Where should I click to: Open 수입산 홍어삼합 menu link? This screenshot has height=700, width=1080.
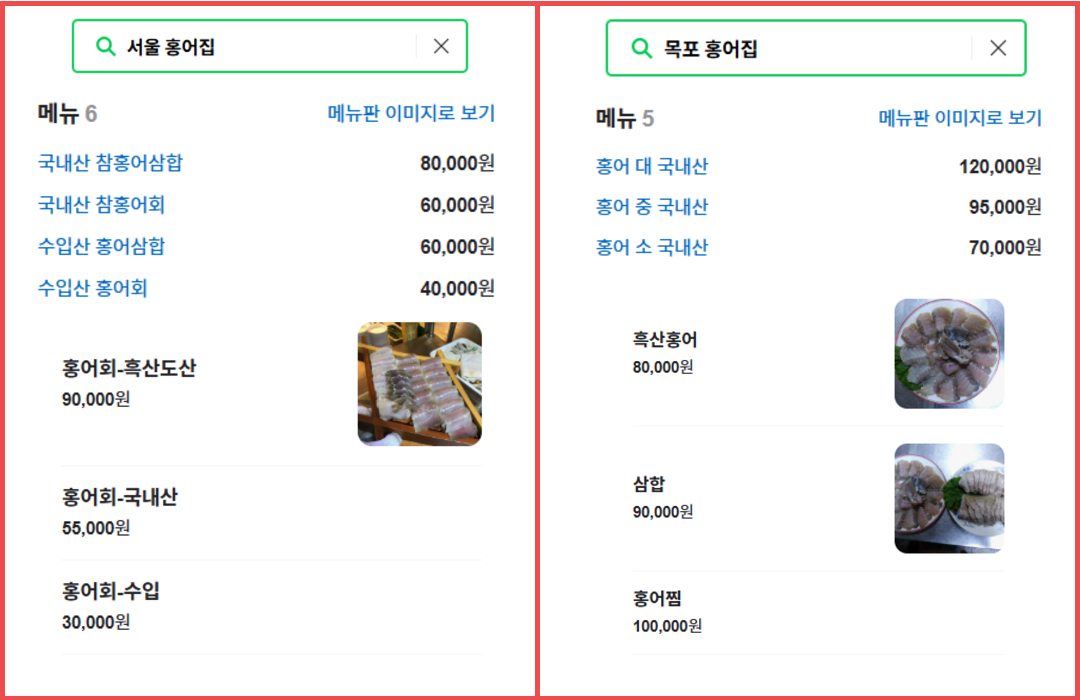(x=101, y=246)
